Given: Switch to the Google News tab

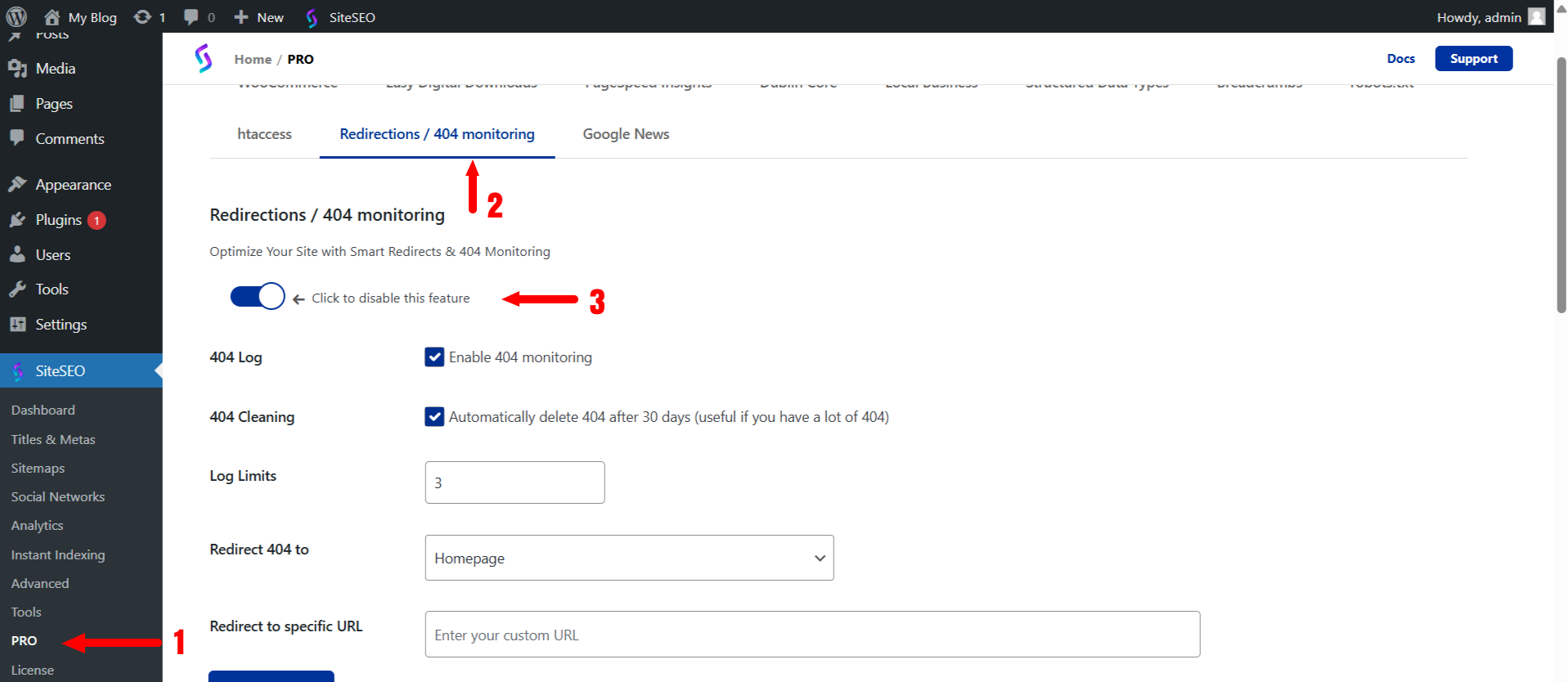Looking at the screenshot, I should point(626,134).
